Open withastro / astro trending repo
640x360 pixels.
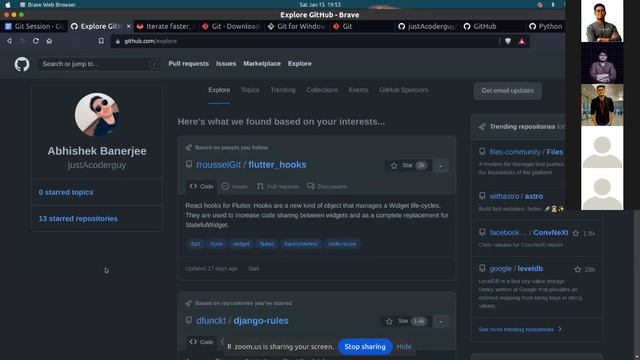click(x=516, y=196)
